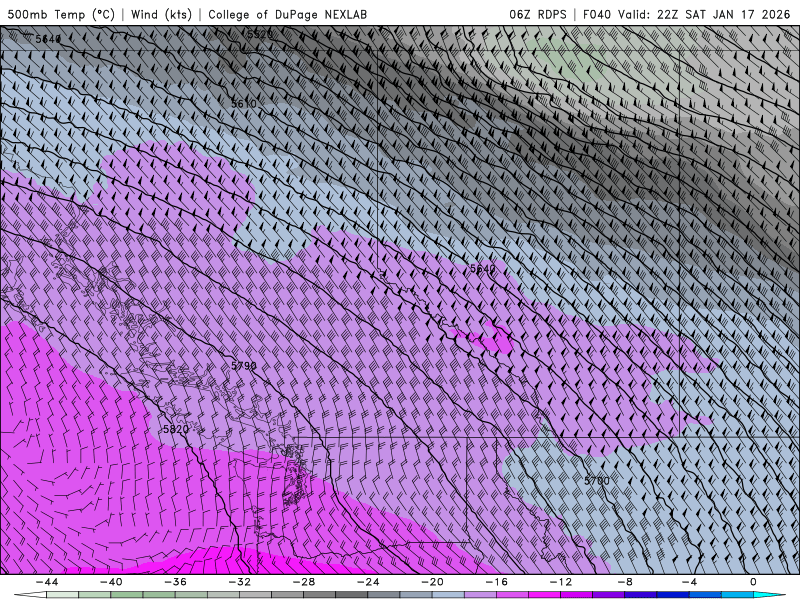This screenshot has height=600, width=800.
Task: Click the -8 color scale label
Action: 626,582
